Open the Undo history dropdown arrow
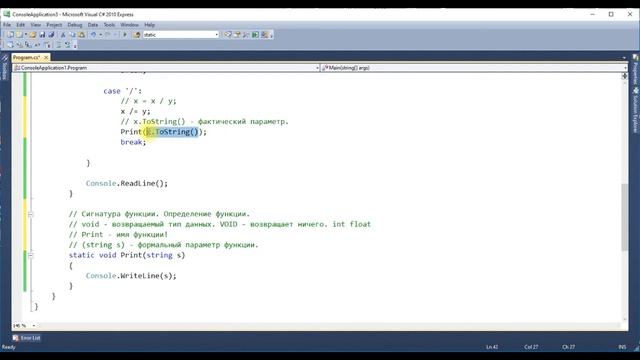 click(100, 35)
